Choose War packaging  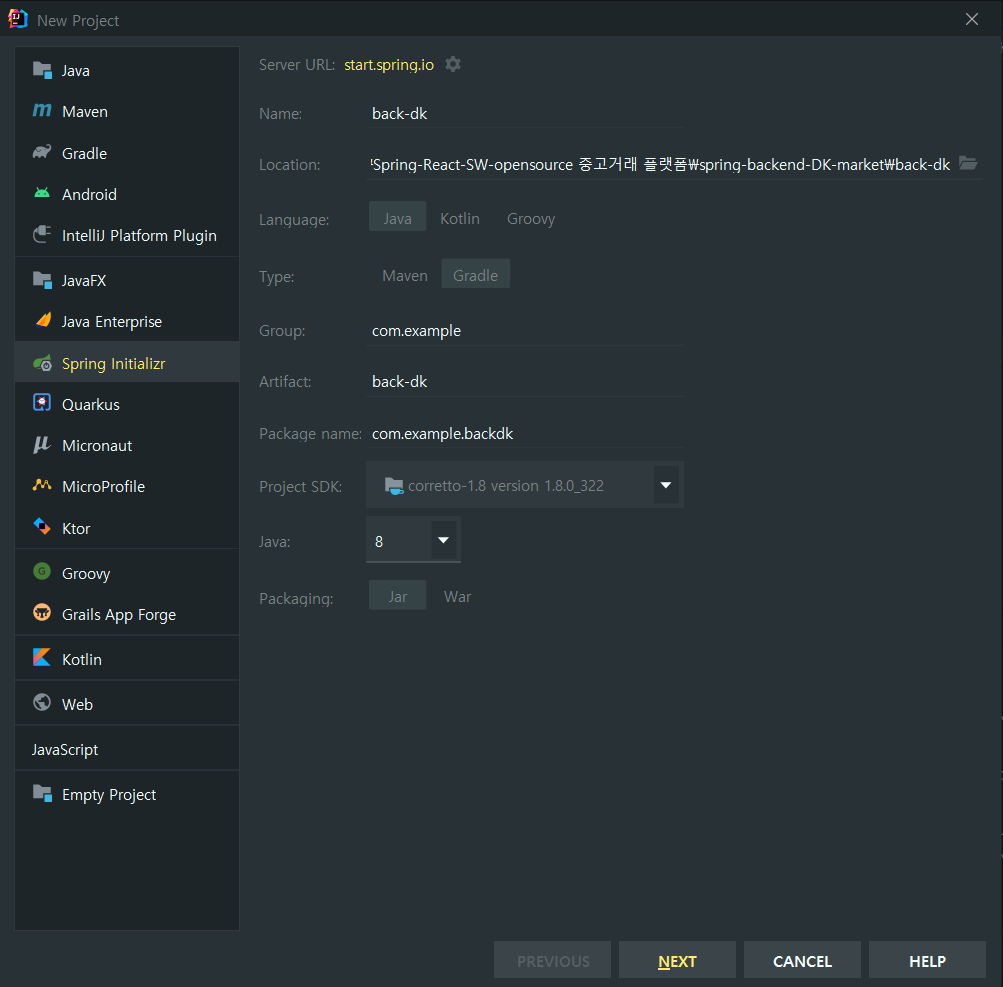point(457,597)
